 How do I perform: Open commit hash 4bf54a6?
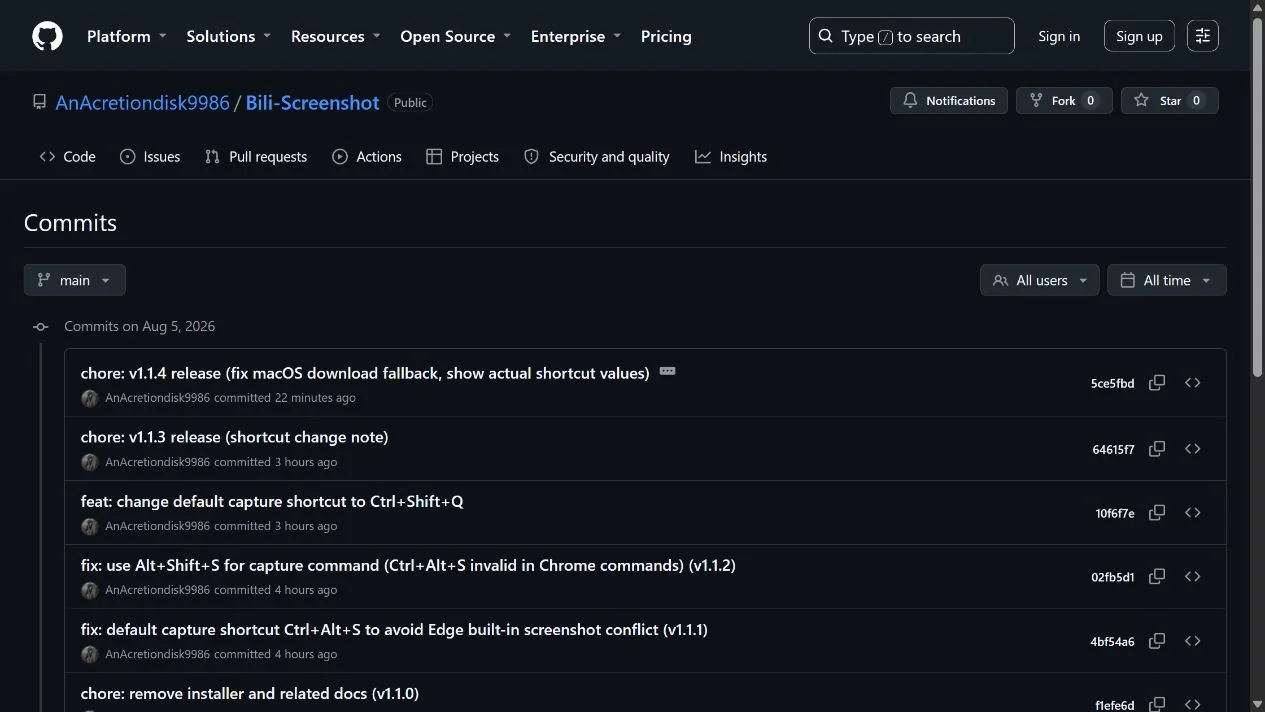(1112, 642)
